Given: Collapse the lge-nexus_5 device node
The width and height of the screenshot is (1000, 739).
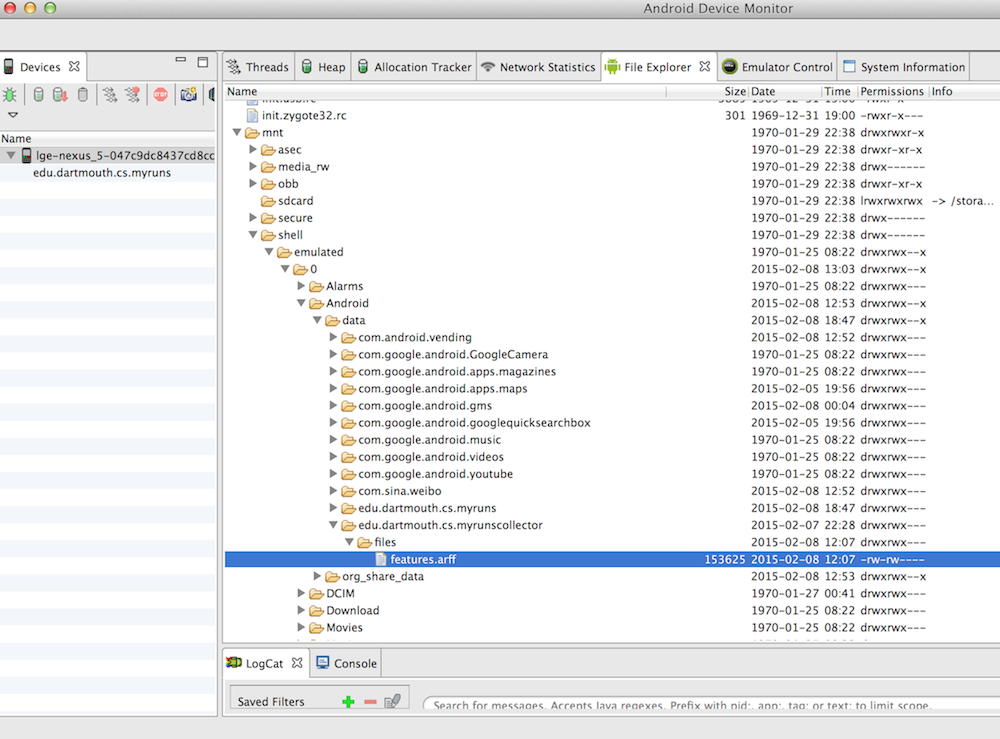Looking at the screenshot, I should pyautogui.click(x=11, y=155).
